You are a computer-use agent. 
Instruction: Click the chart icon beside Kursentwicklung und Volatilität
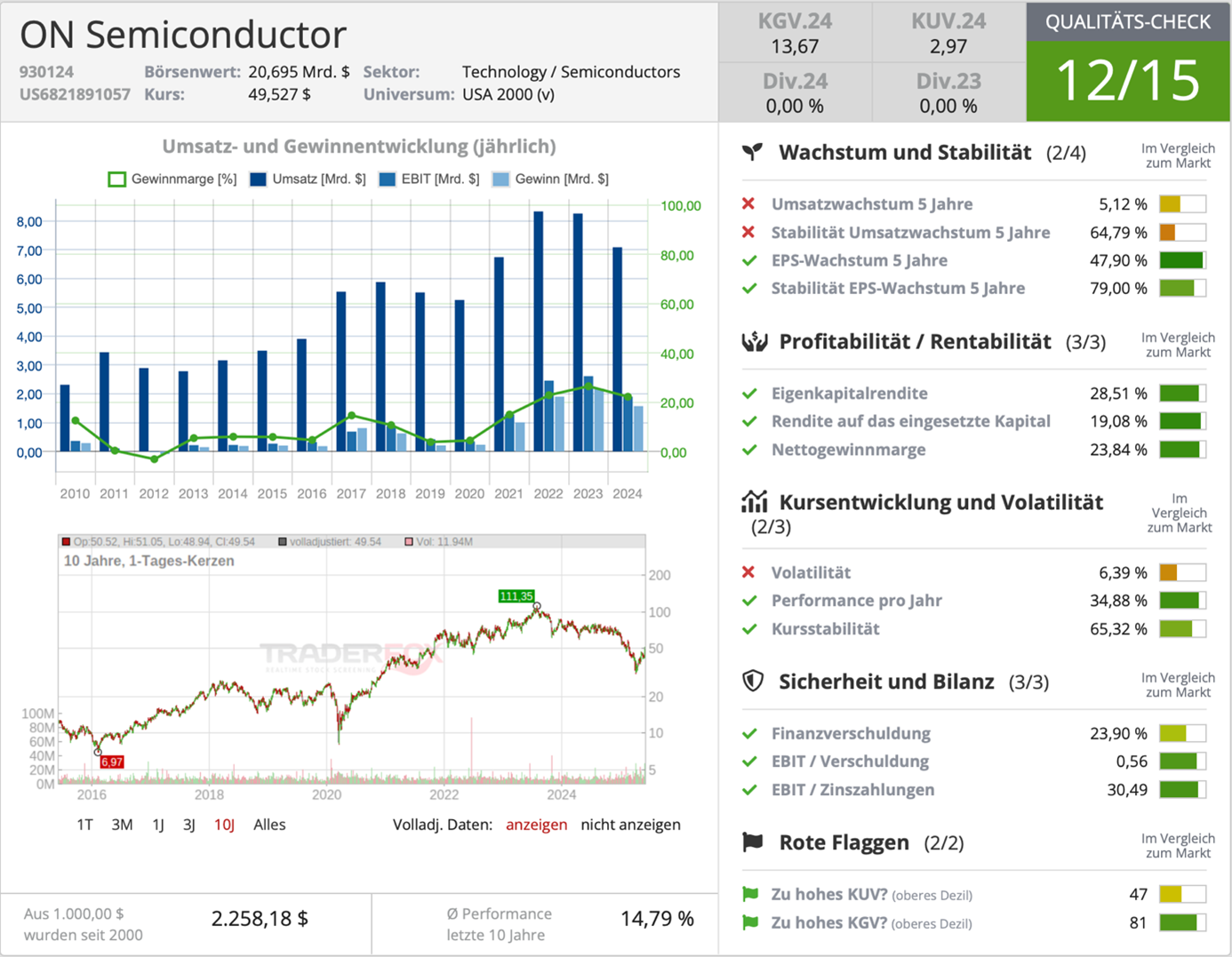pyautogui.click(x=755, y=502)
